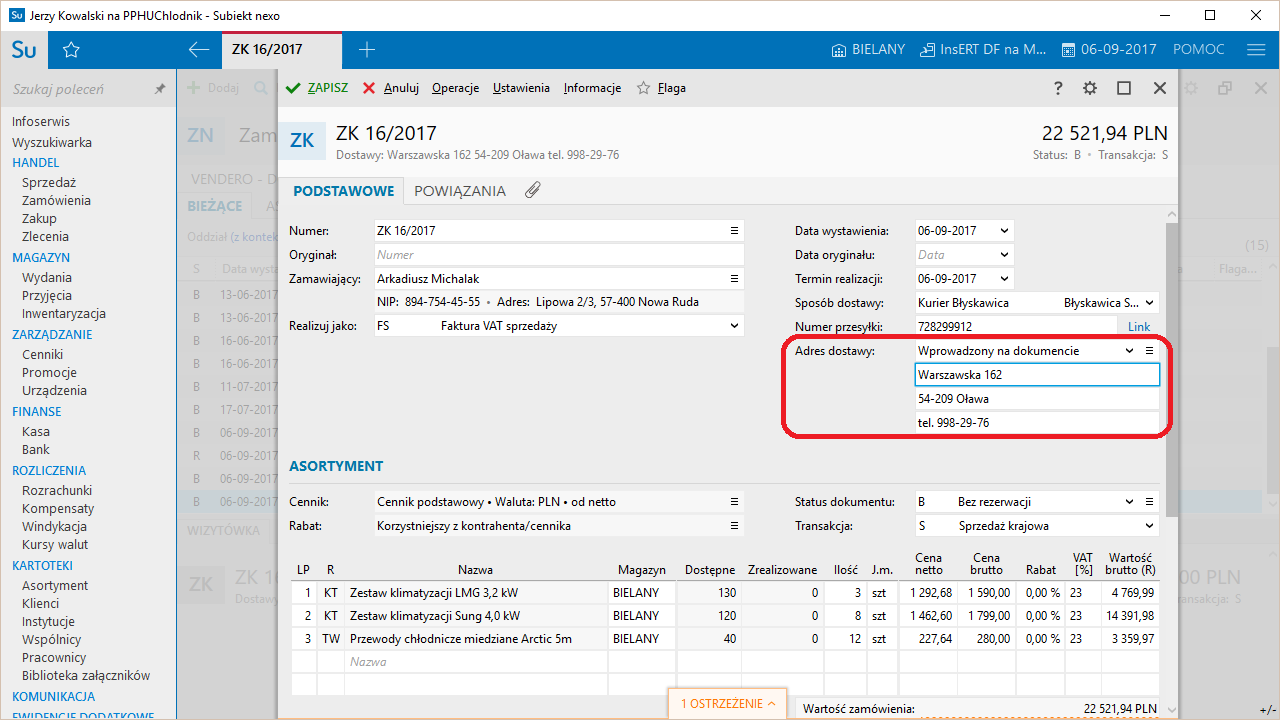Viewport: 1280px width, 720px height.
Task: Click the Link next to Numer przesyłki
Action: tap(1139, 327)
